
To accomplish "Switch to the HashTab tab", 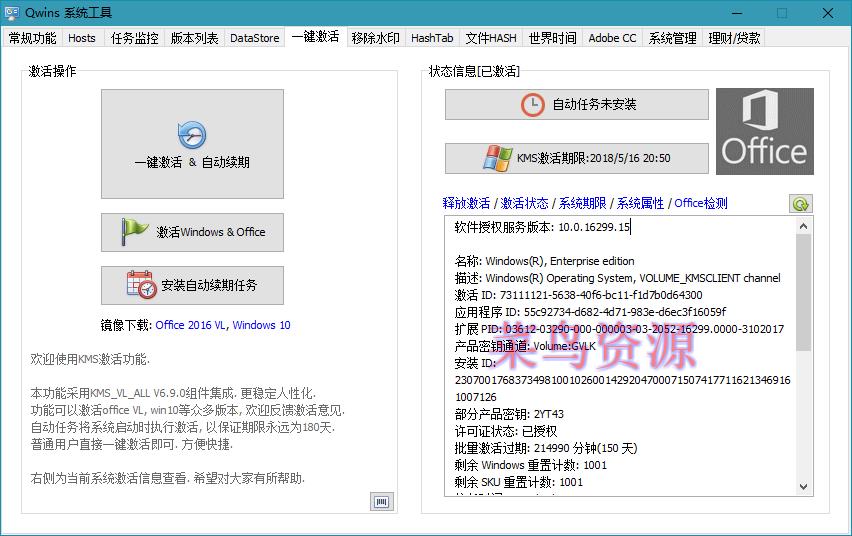I will pos(432,38).
